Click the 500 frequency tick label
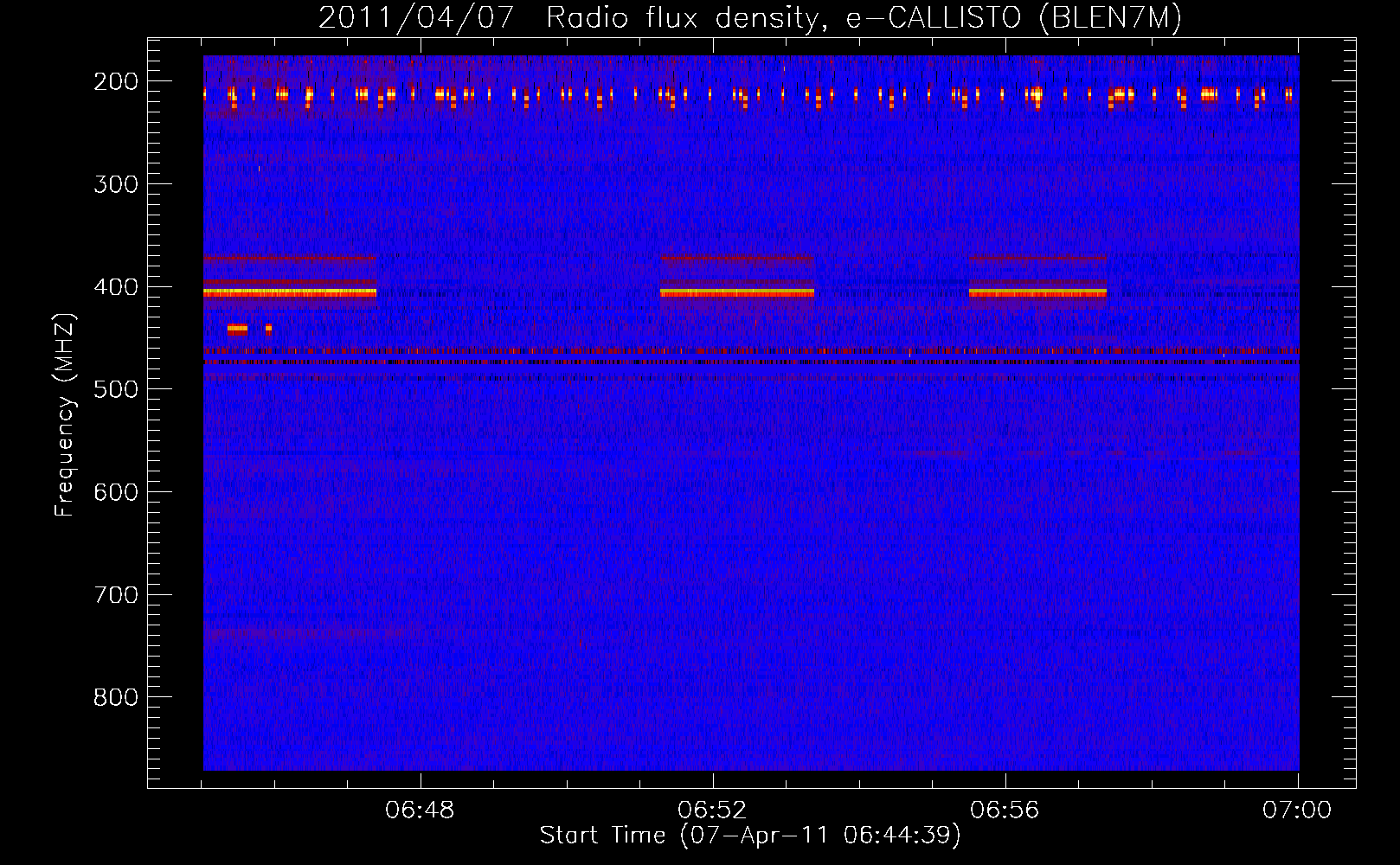1400x865 pixels. (116, 389)
